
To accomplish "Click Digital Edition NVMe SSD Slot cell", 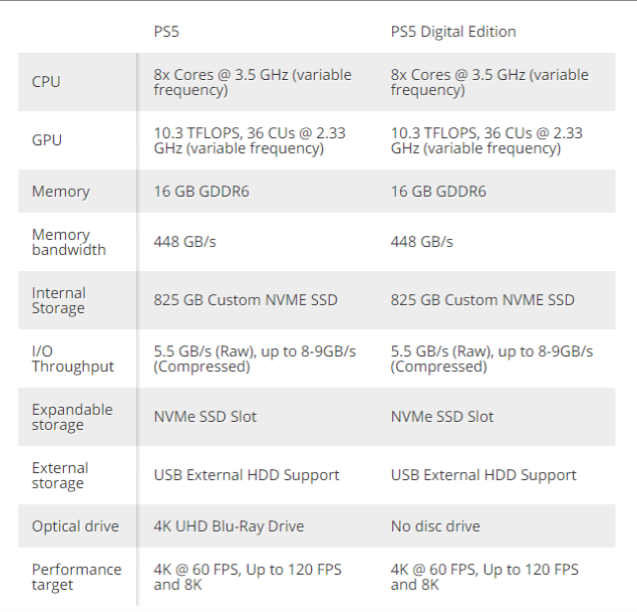I will point(442,417).
